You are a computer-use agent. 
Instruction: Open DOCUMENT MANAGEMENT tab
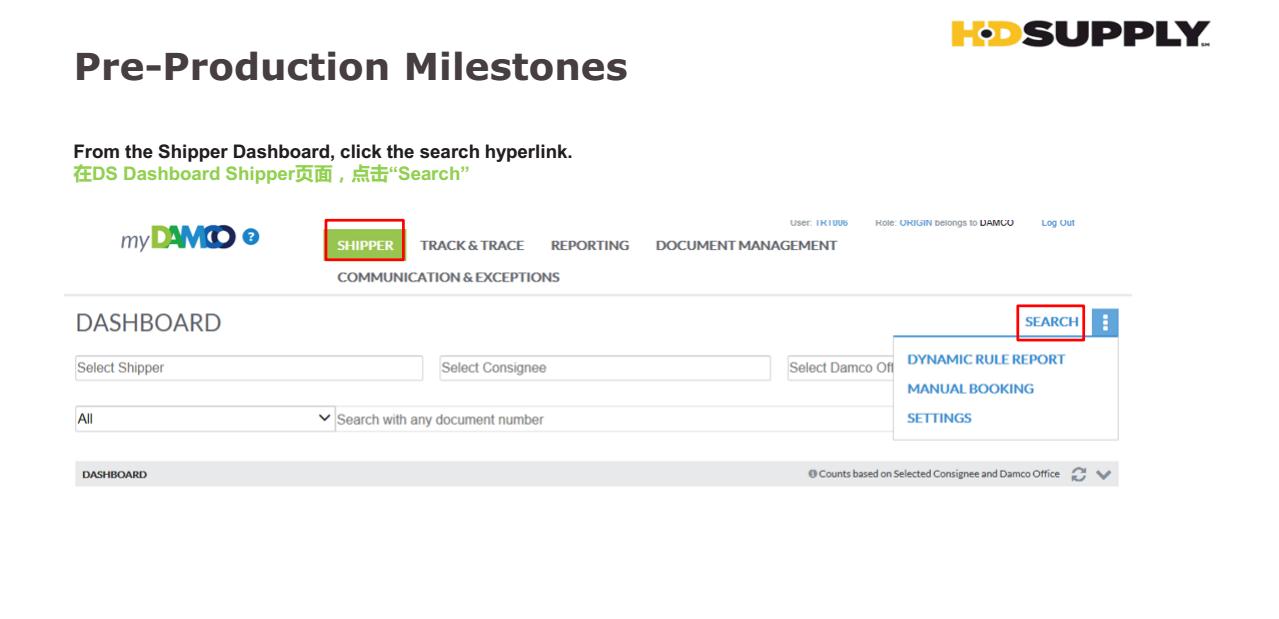click(746, 245)
